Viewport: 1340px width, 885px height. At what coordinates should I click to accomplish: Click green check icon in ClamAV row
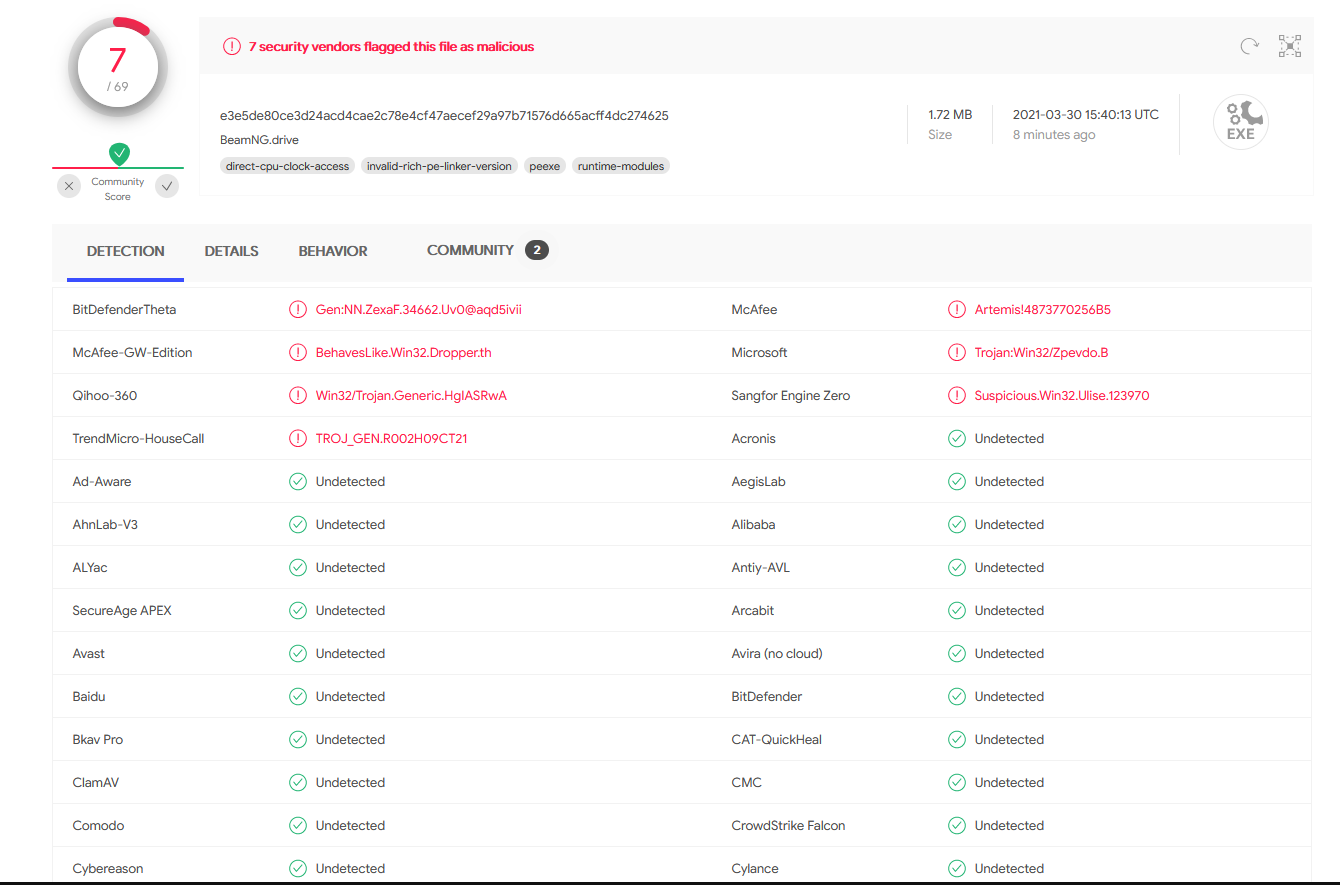click(x=298, y=783)
